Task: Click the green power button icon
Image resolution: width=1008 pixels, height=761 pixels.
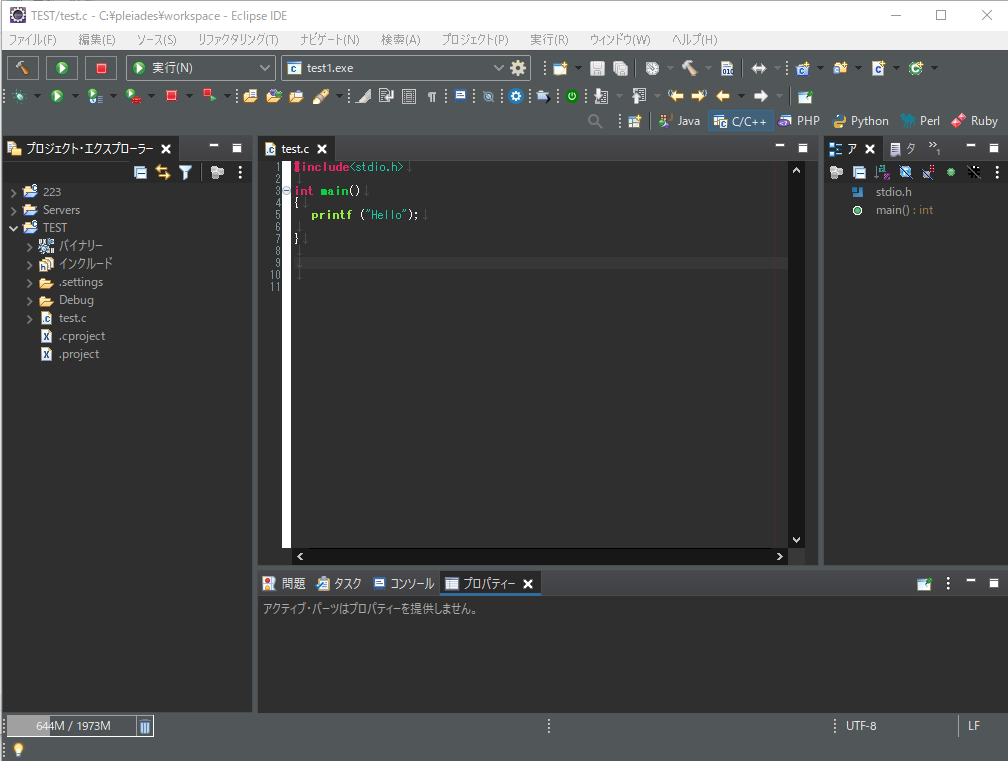Action: click(x=572, y=96)
